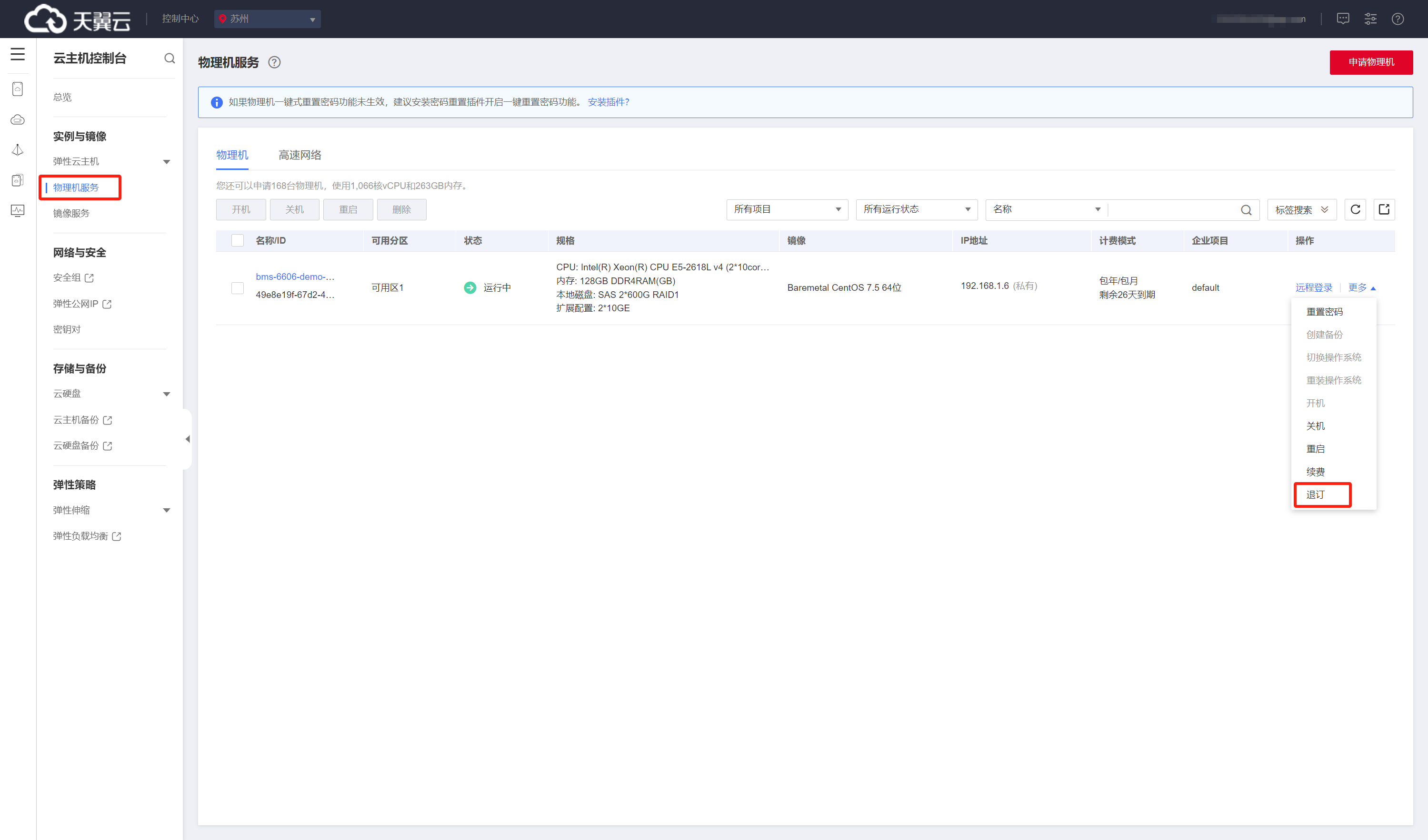Select 关机 from the more menu
The width and height of the screenshot is (1428, 840).
tap(1315, 426)
